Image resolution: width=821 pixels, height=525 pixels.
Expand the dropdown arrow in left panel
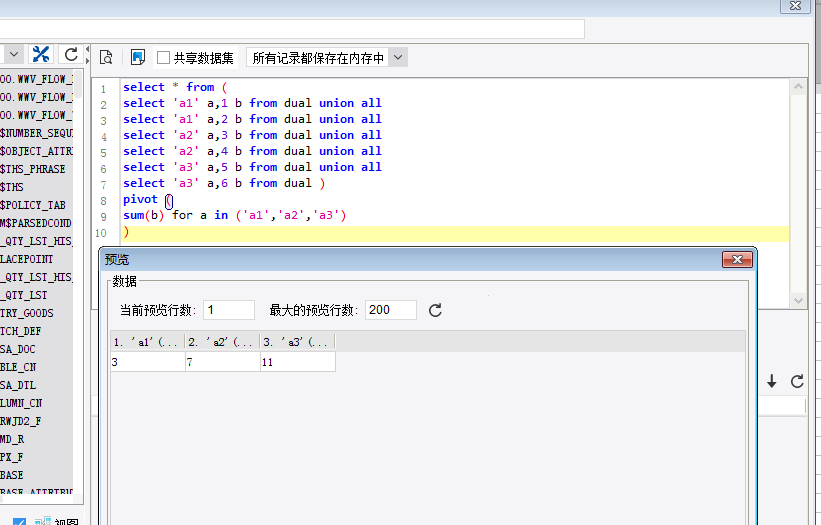pyautogui.click(x=11, y=54)
